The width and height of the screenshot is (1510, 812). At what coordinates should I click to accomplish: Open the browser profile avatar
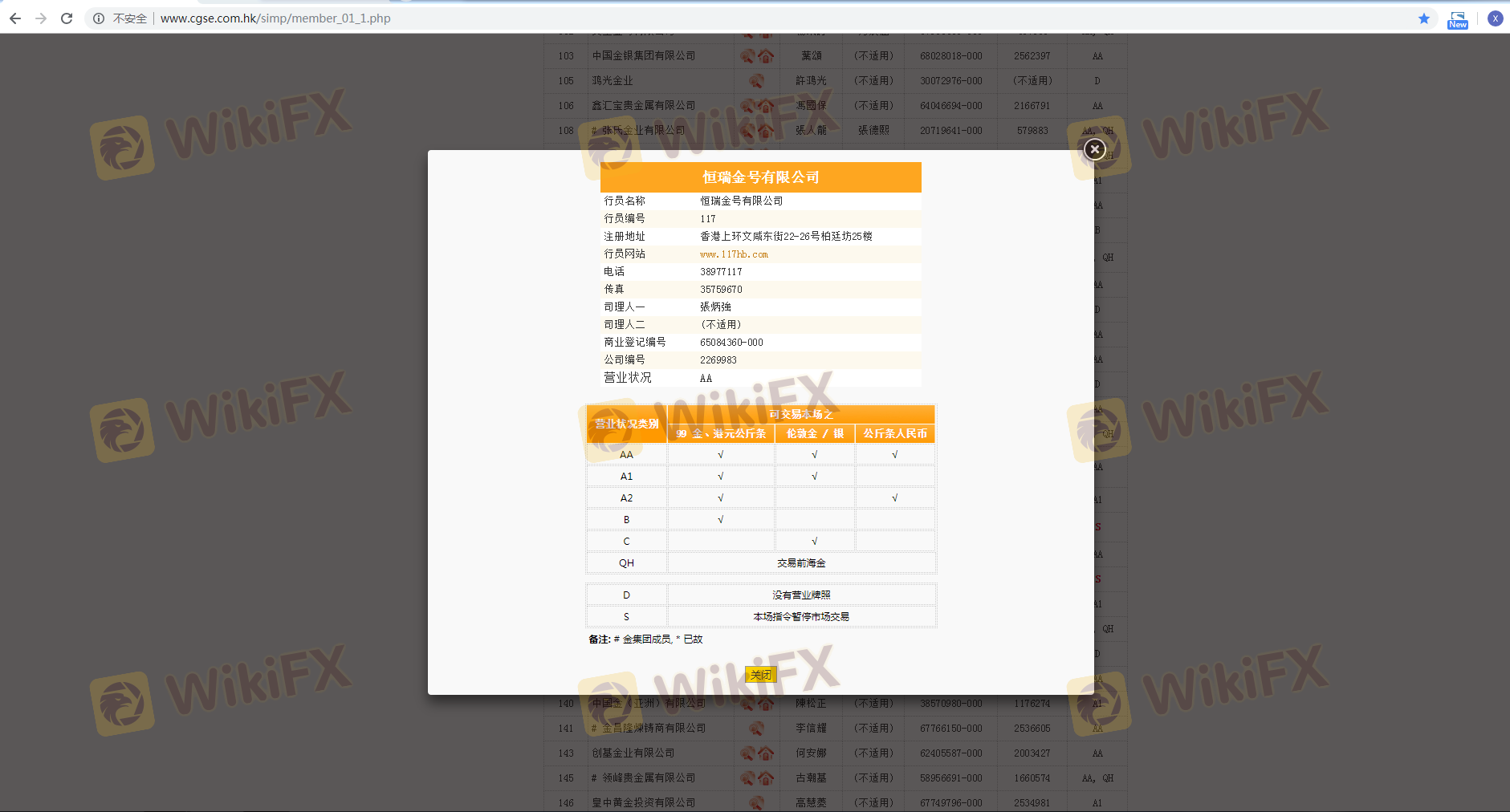pyautogui.click(x=1495, y=18)
